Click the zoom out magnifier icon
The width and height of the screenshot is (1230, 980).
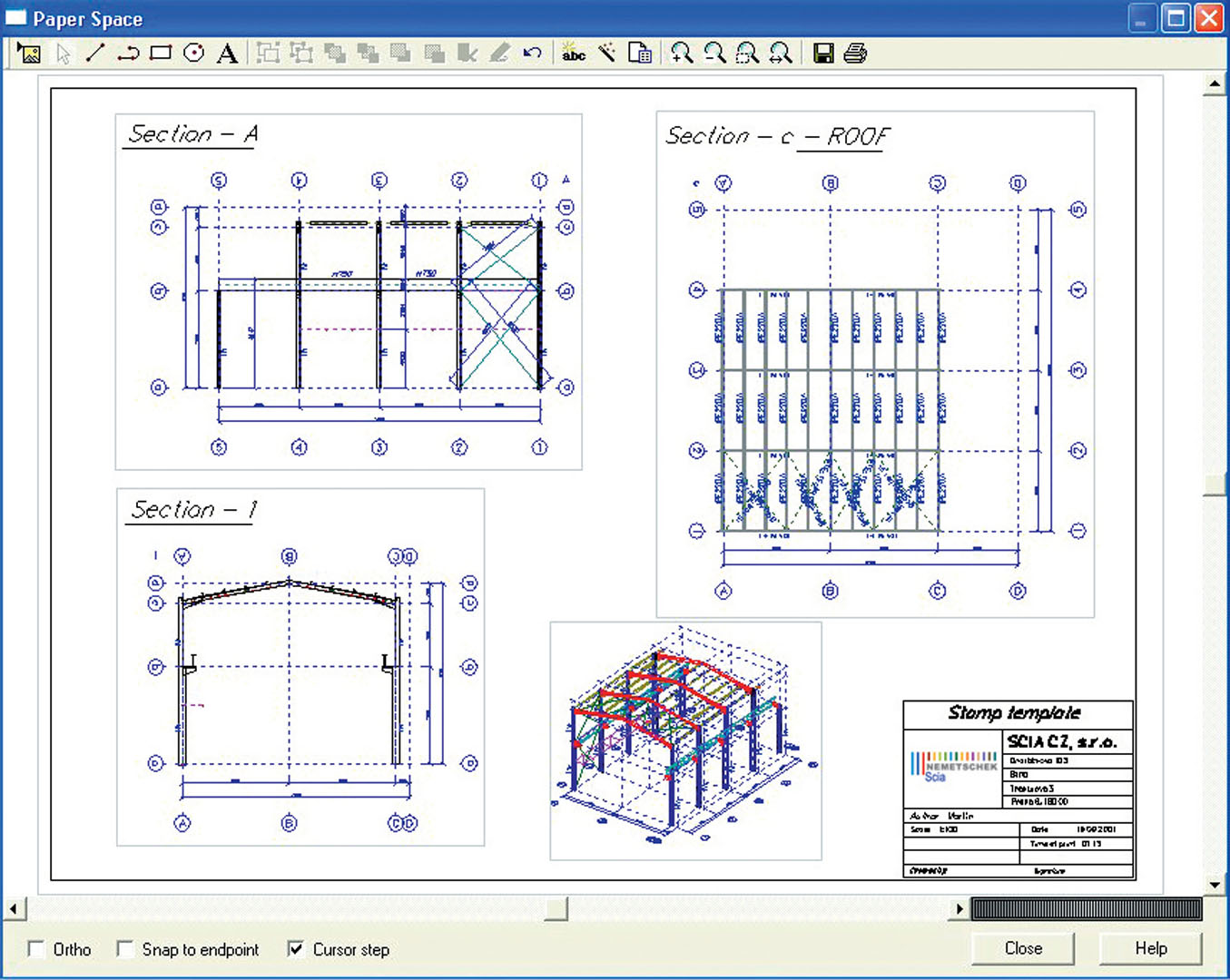click(x=714, y=54)
